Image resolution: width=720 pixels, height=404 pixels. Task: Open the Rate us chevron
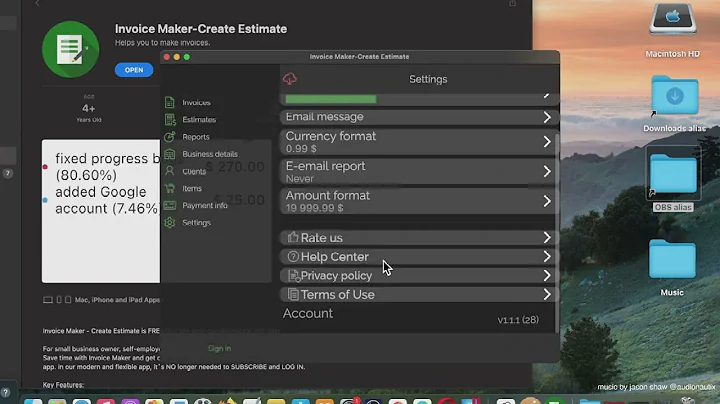tap(547, 237)
